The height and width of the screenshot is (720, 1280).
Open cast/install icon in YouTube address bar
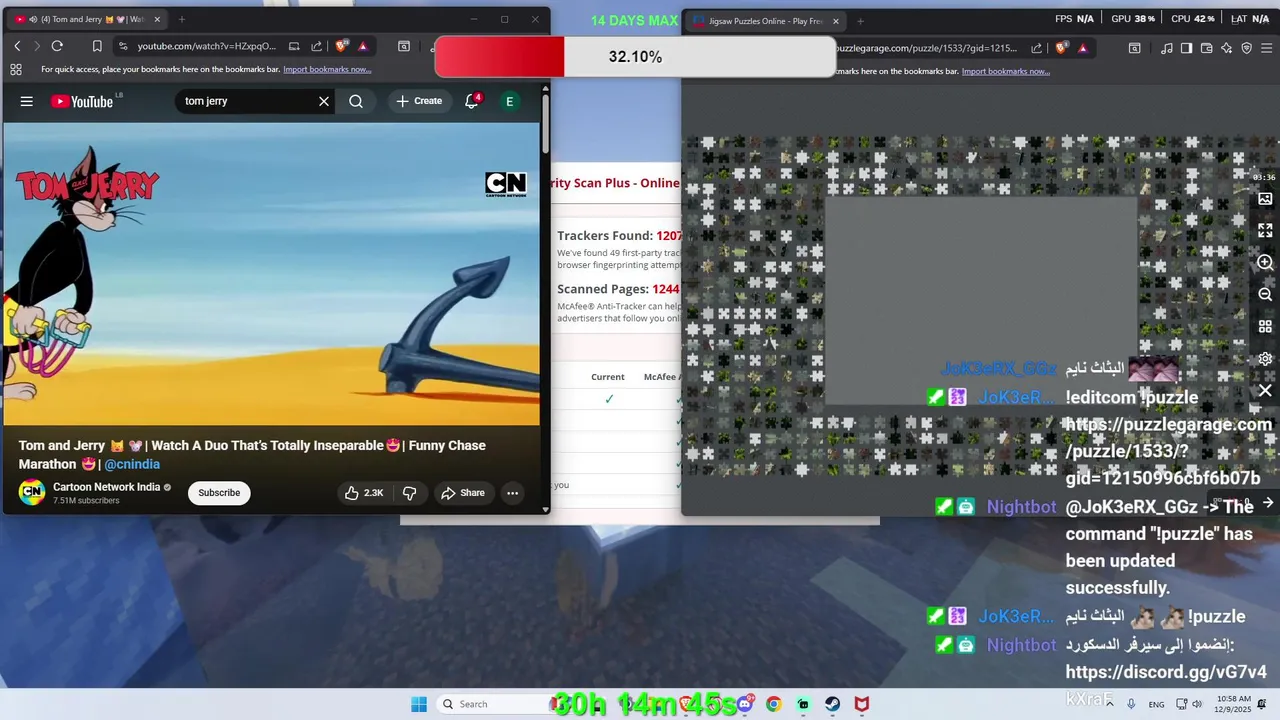click(294, 46)
